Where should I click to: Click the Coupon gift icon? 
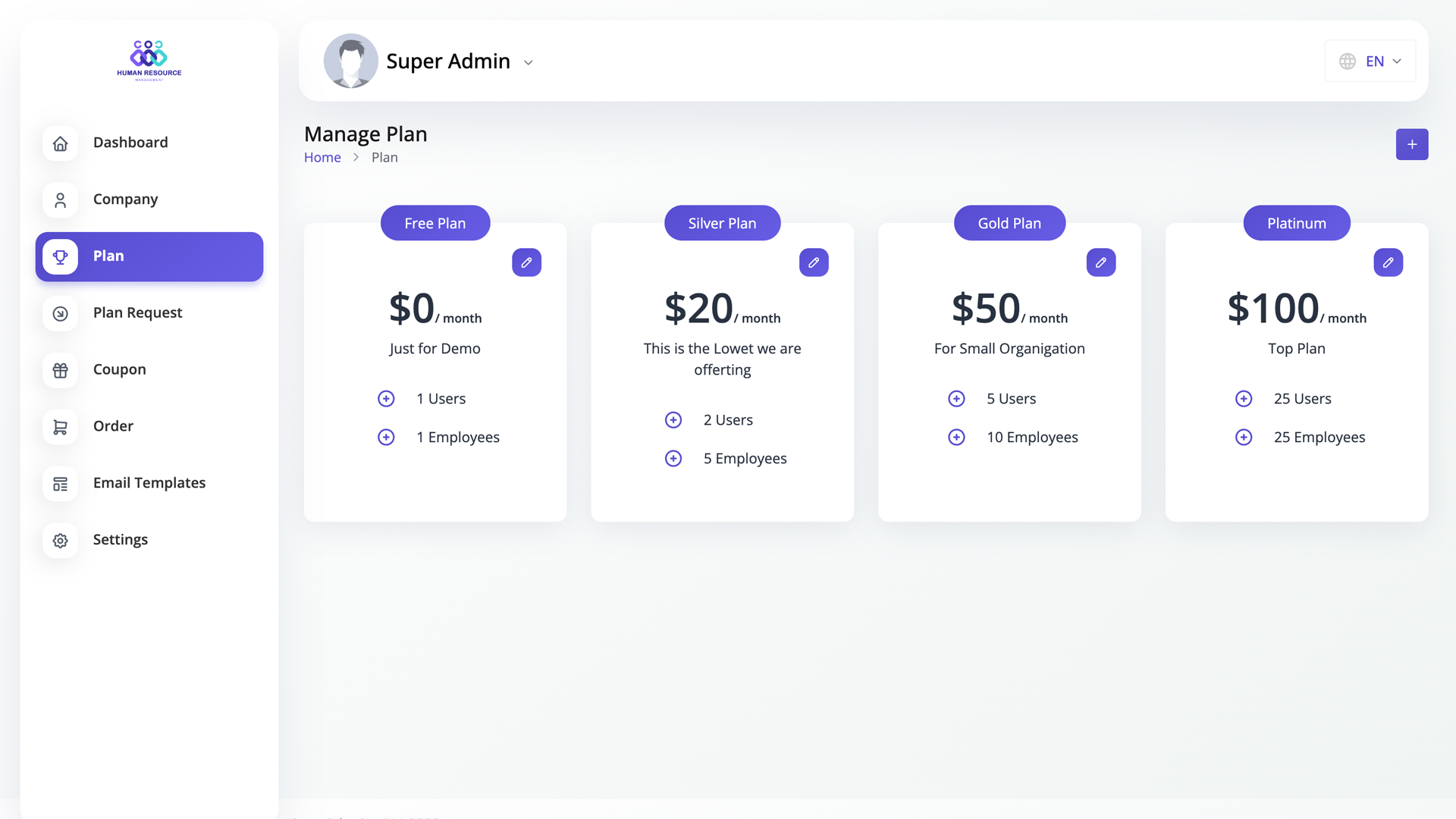pyautogui.click(x=61, y=370)
